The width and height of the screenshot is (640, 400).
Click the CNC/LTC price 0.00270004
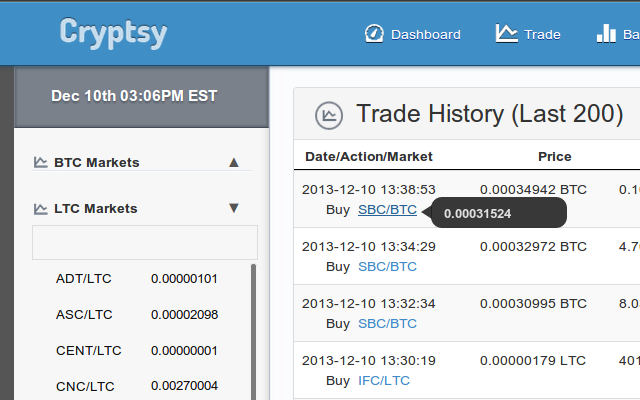pyautogui.click(x=184, y=386)
